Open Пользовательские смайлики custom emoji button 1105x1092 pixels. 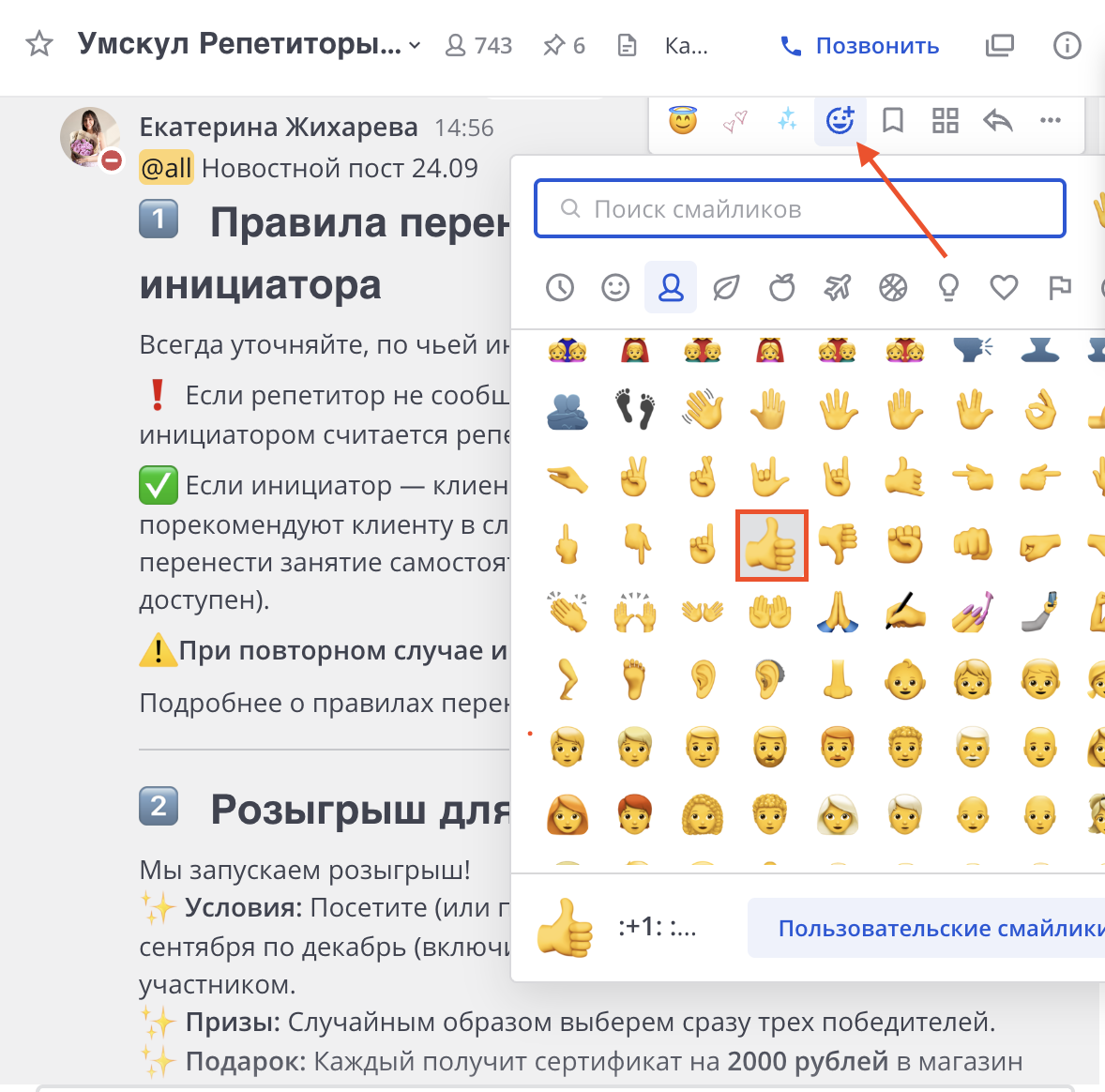click(x=926, y=928)
